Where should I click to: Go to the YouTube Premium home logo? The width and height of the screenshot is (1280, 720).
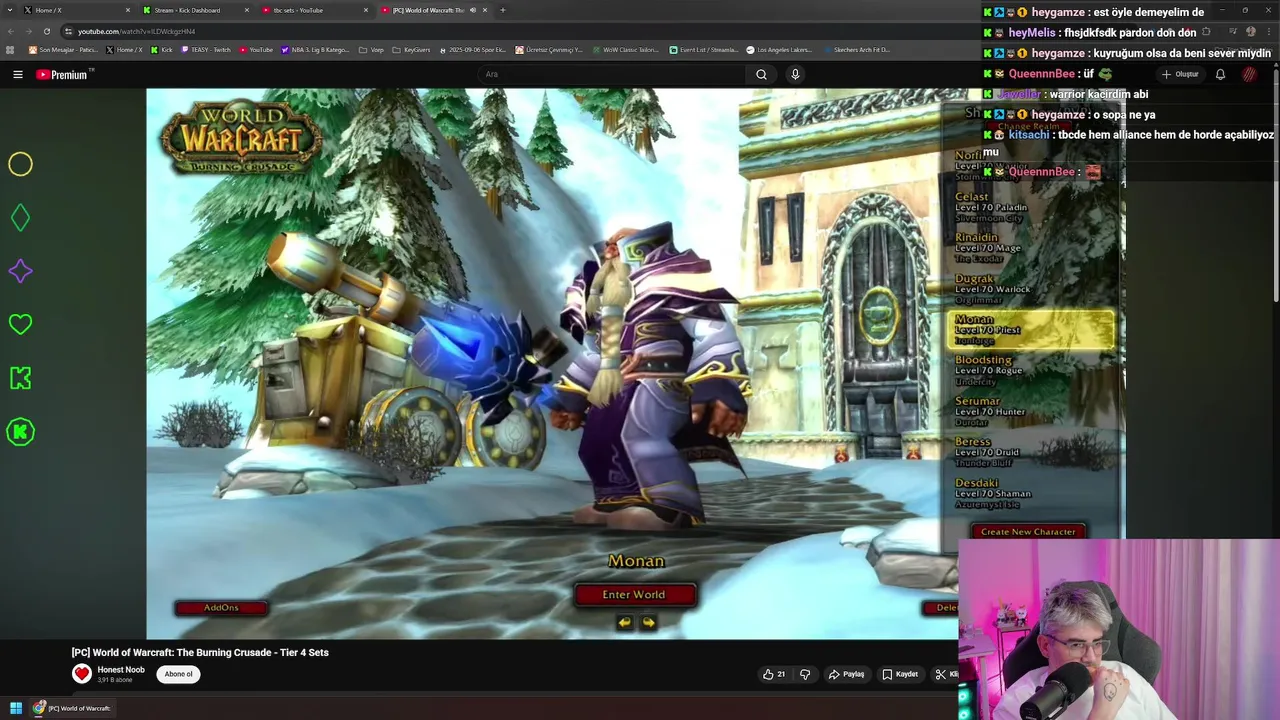coord(64,74)
